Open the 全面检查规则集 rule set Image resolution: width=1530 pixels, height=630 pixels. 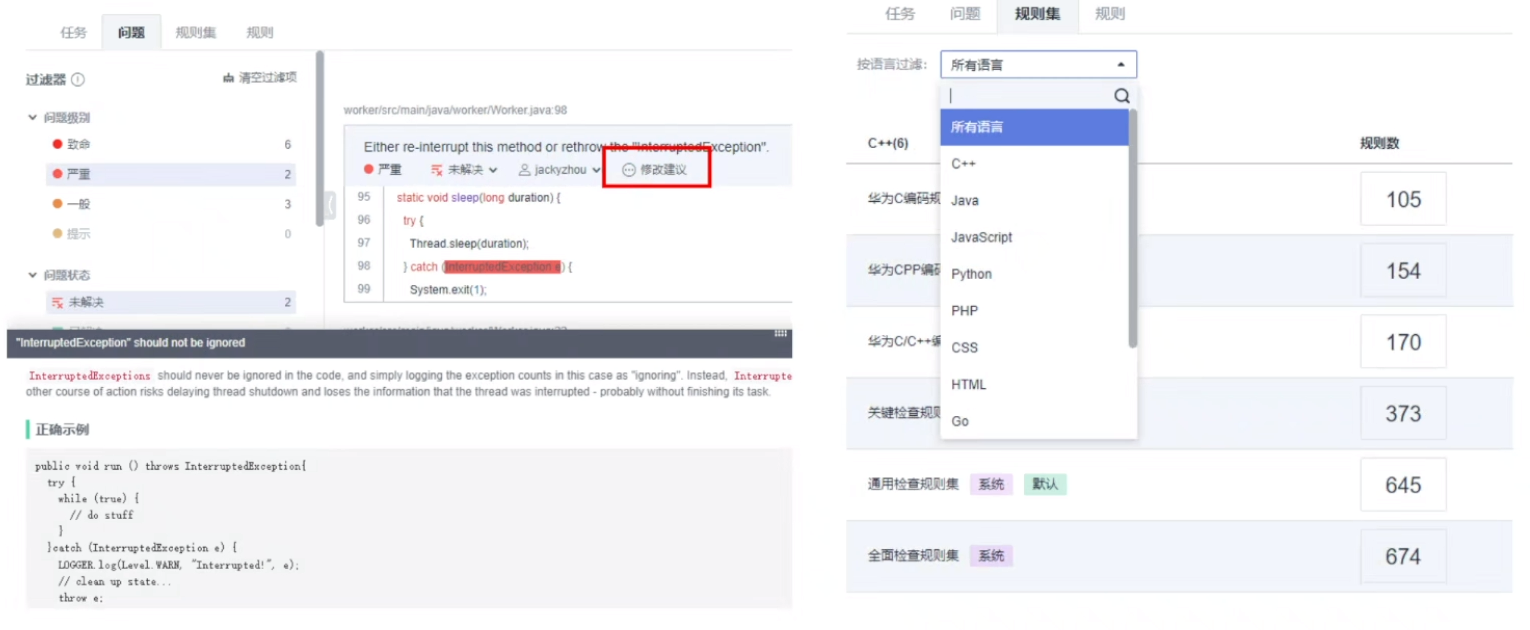(913, 556)
